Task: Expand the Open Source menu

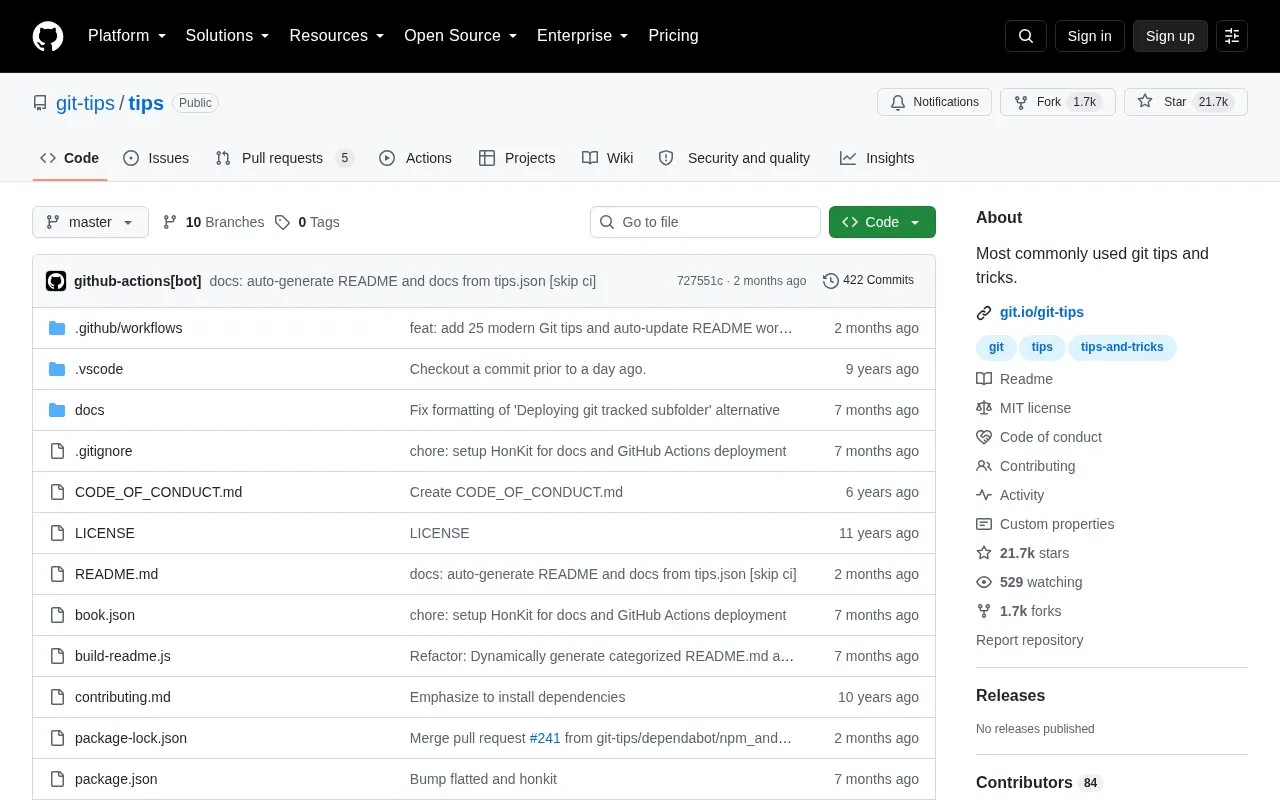Action: click(x=461, y=36)
